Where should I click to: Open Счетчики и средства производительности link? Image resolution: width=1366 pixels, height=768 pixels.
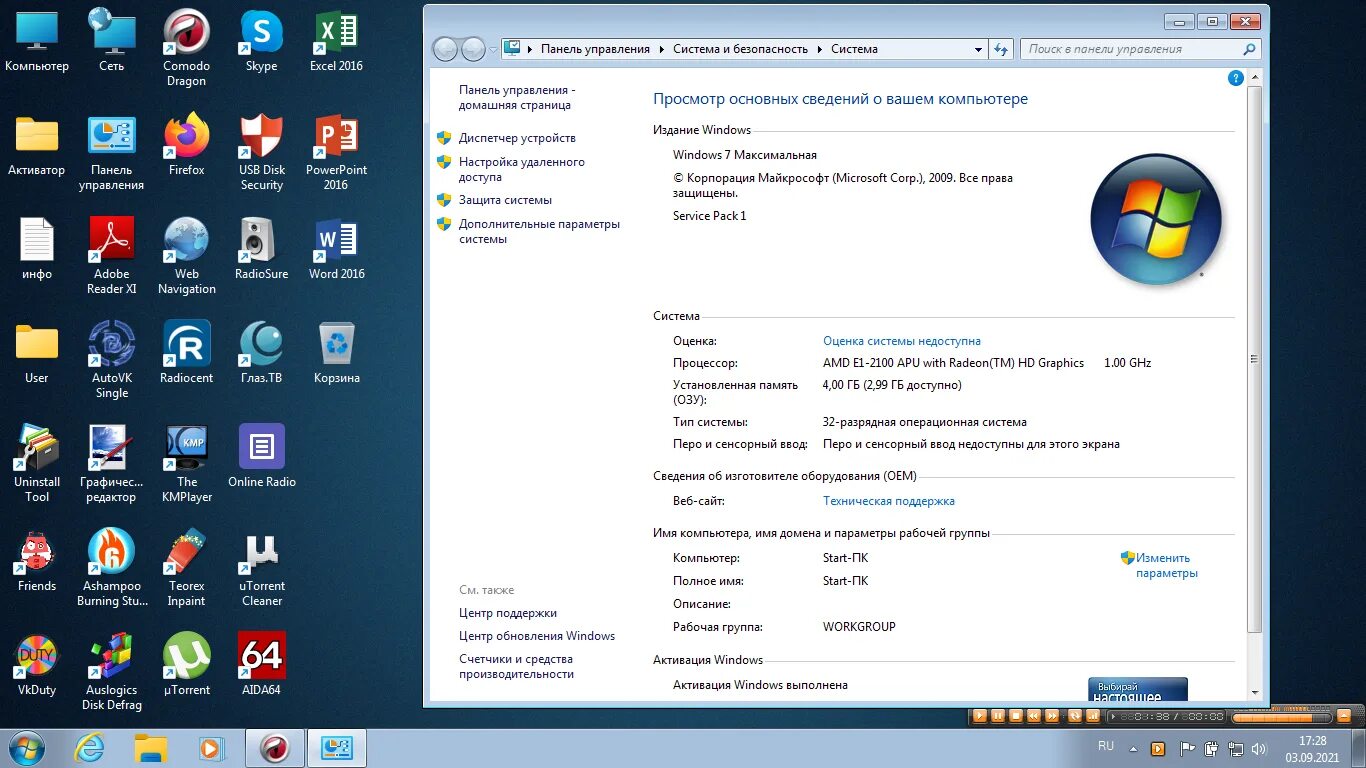[516, 666]
